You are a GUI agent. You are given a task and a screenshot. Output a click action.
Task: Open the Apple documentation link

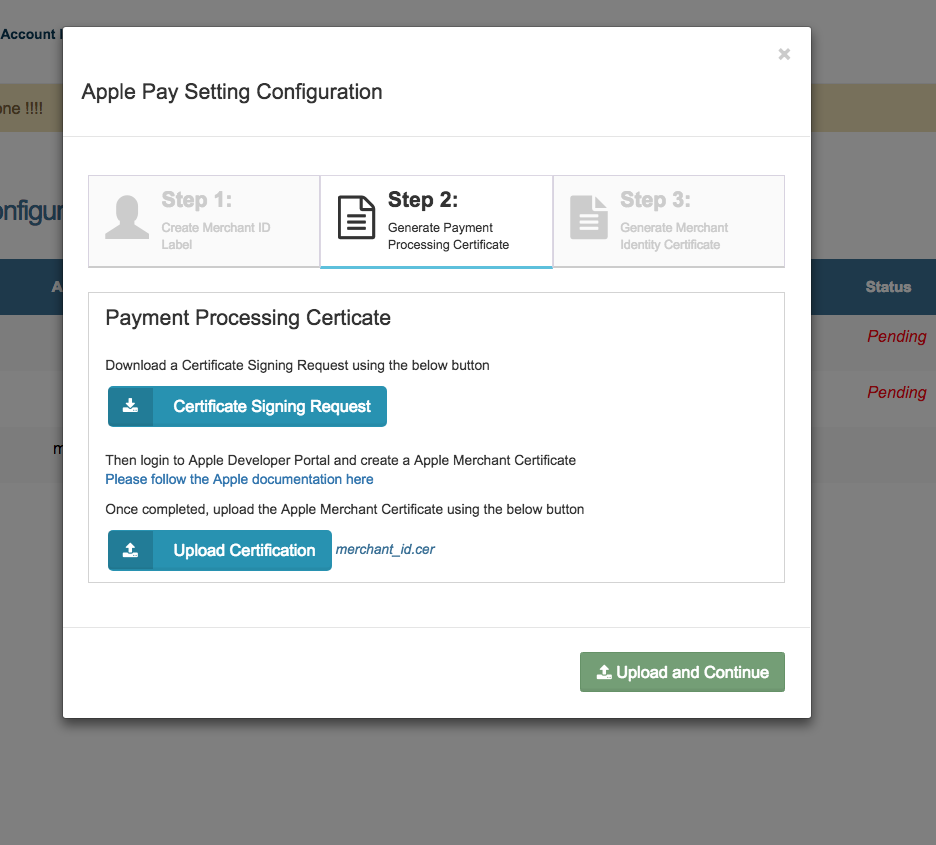point(239,479)
